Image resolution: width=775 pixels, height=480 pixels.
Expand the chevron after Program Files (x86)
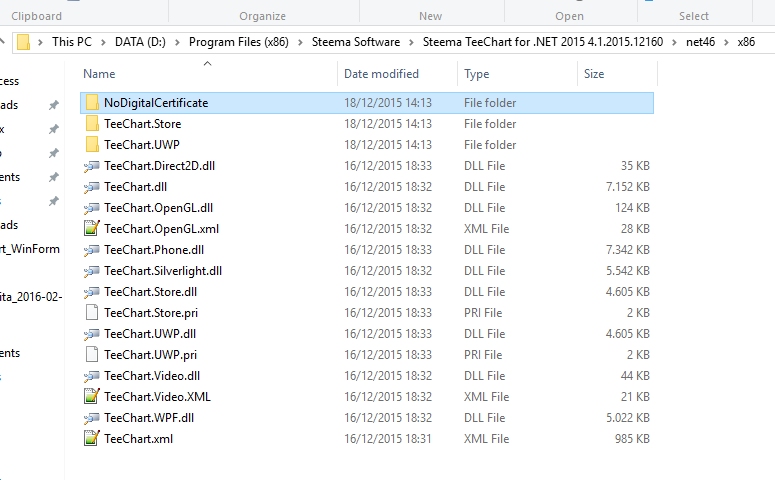[300, 43]
